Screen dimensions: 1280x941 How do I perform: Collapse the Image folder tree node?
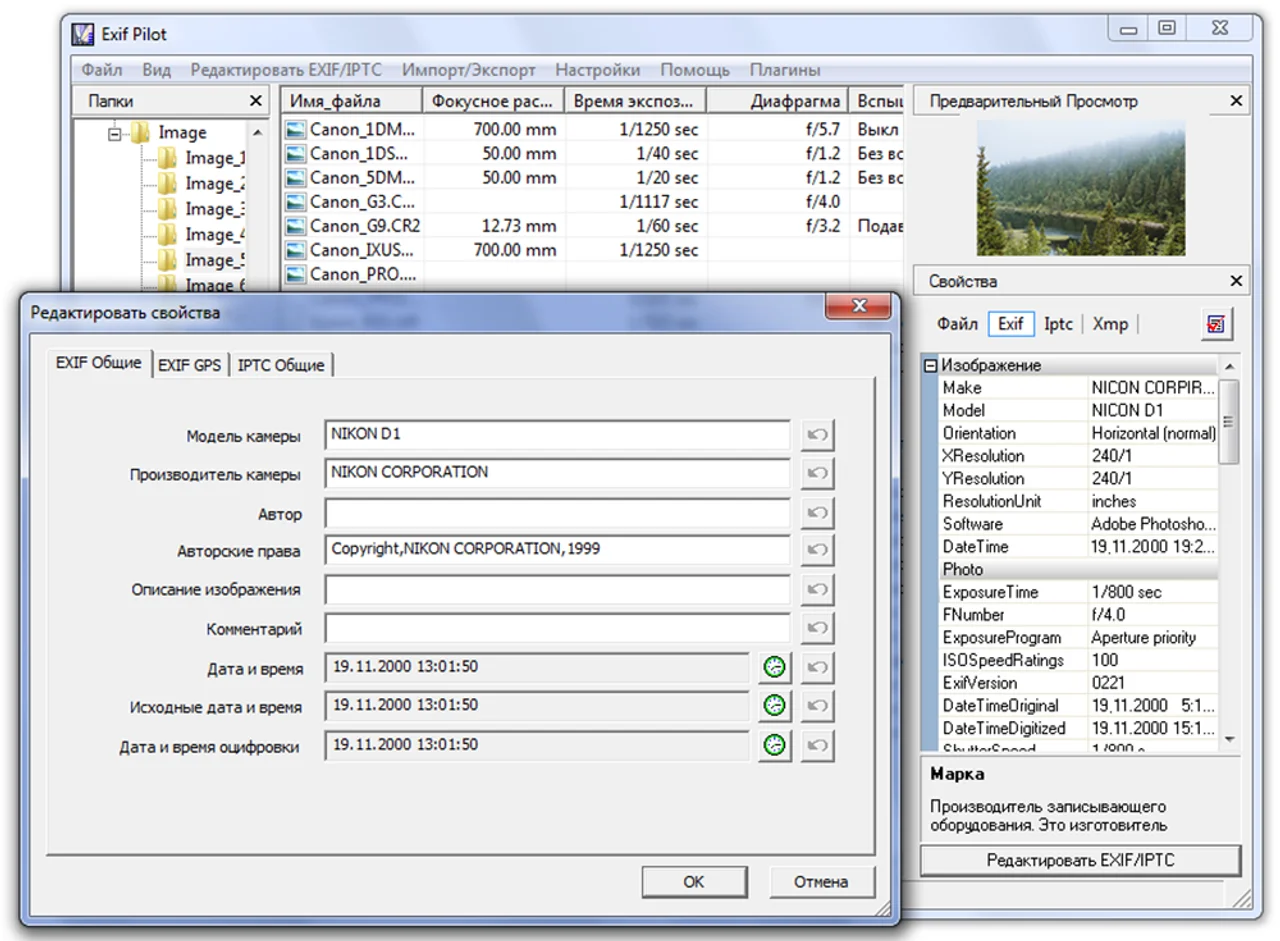(116, 133)
